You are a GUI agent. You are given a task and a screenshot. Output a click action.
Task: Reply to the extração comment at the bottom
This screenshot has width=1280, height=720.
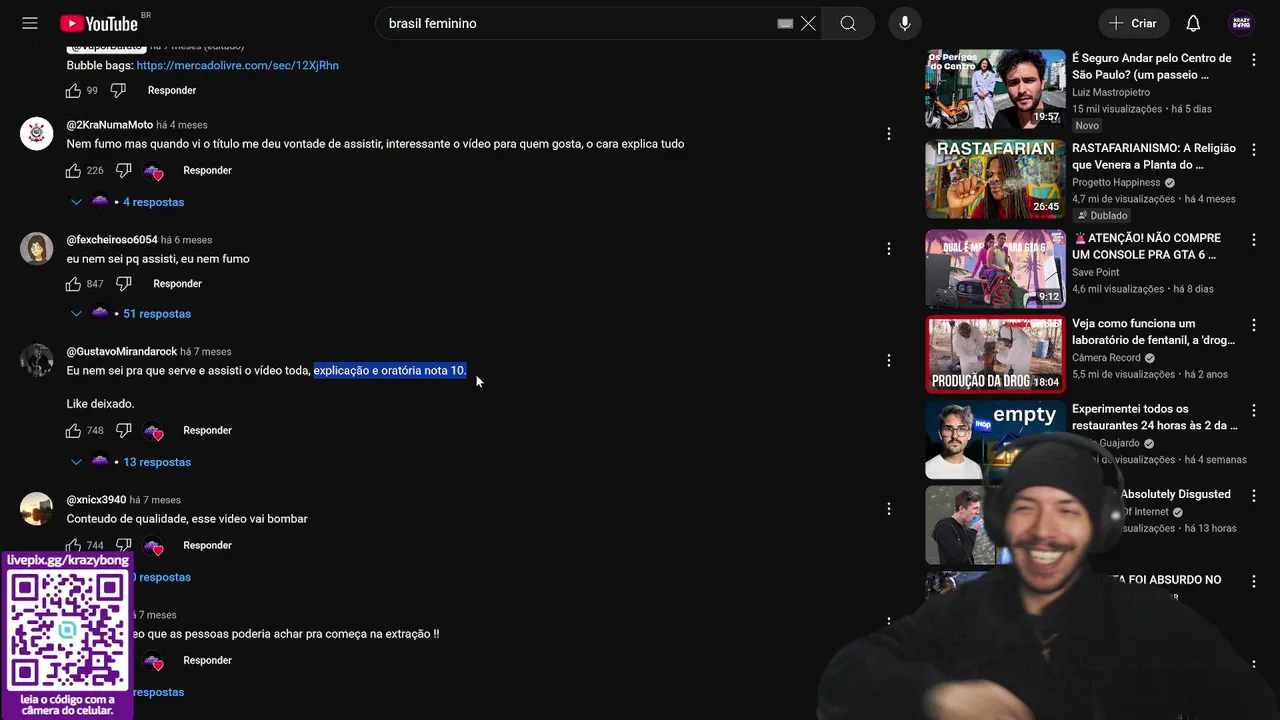[x=207, y=661]
